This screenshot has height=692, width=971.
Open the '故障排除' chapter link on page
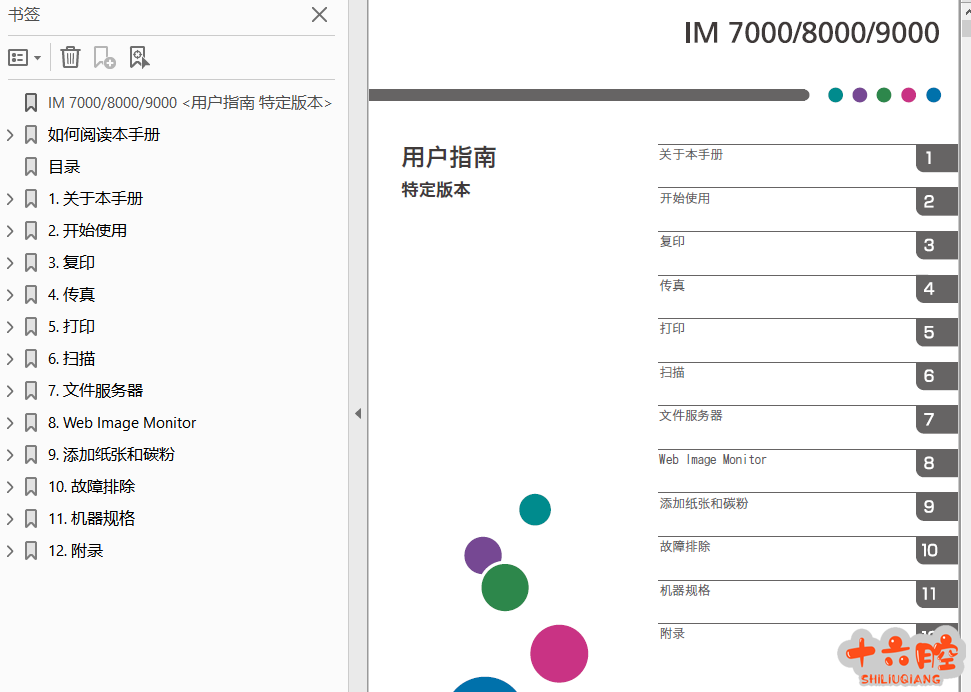click(x=685, y=547)
